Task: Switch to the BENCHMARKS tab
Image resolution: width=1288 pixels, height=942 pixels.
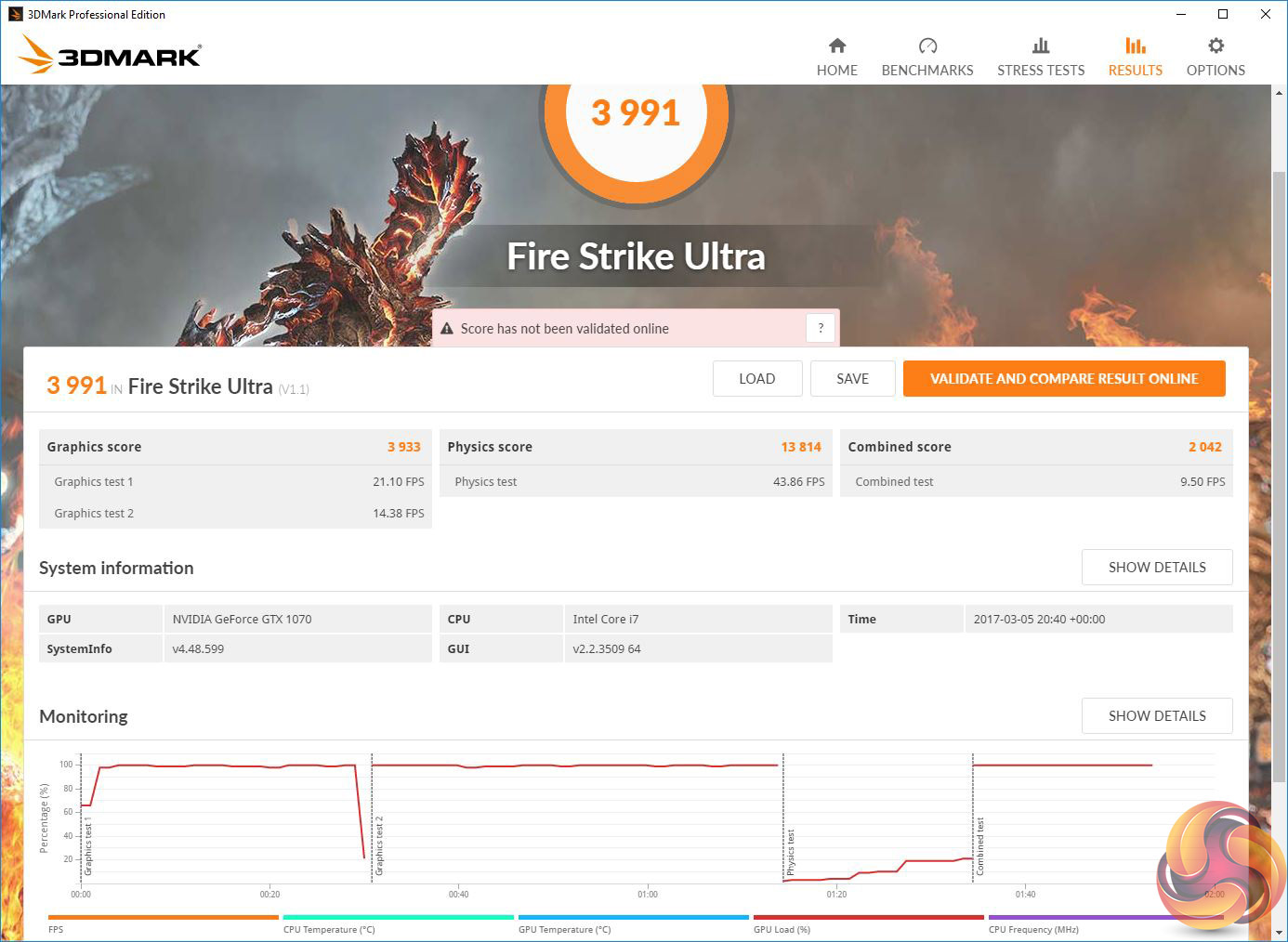Action: [927, 58]
